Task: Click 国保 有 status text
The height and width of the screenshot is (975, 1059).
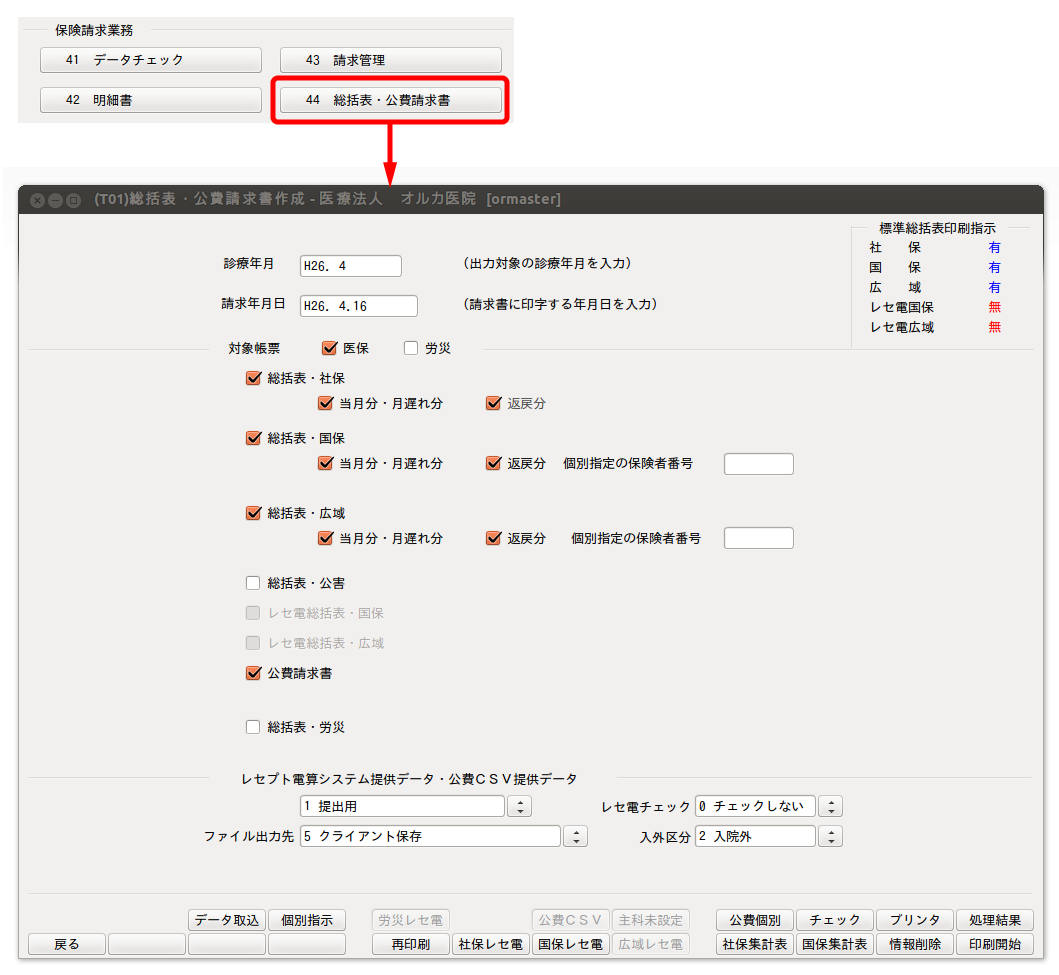Action: [994, 267]
